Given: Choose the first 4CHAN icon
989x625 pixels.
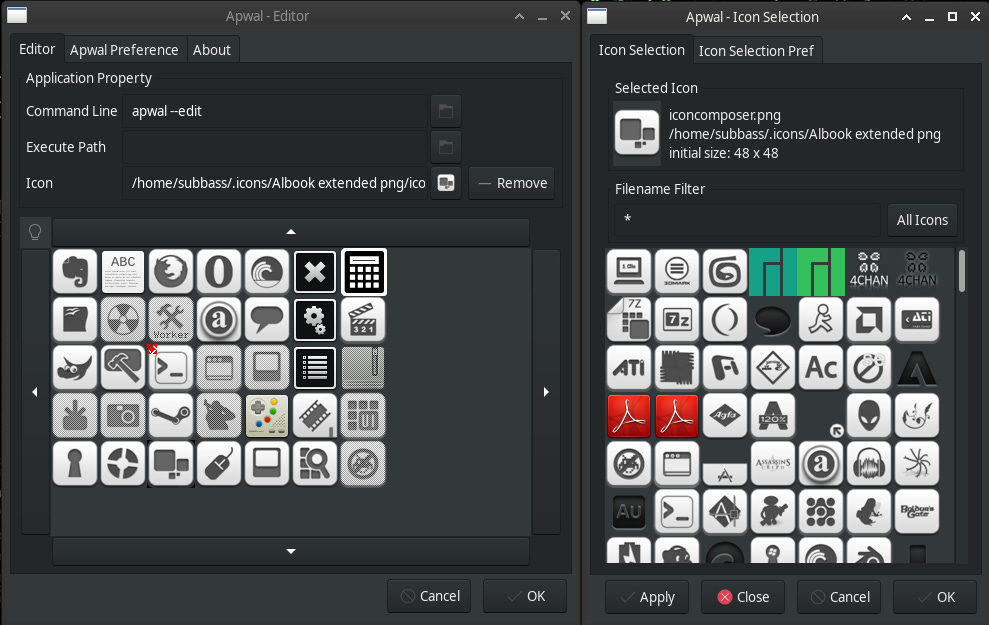Looking at the screenshot, I should (869, 269).
